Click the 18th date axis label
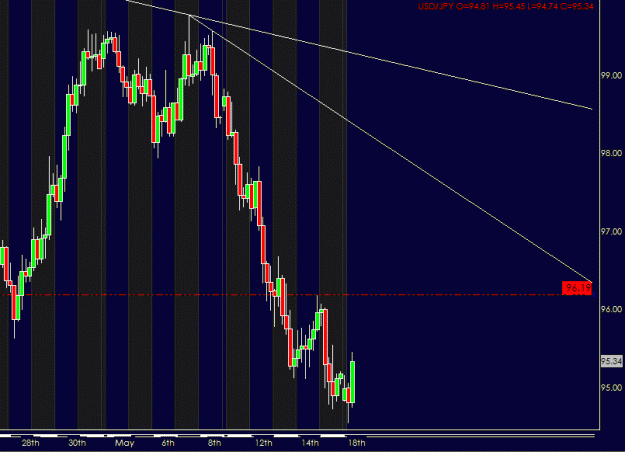The width and height of the screenshot is (625, 452). pyautogui.click(x=356, y=443)
